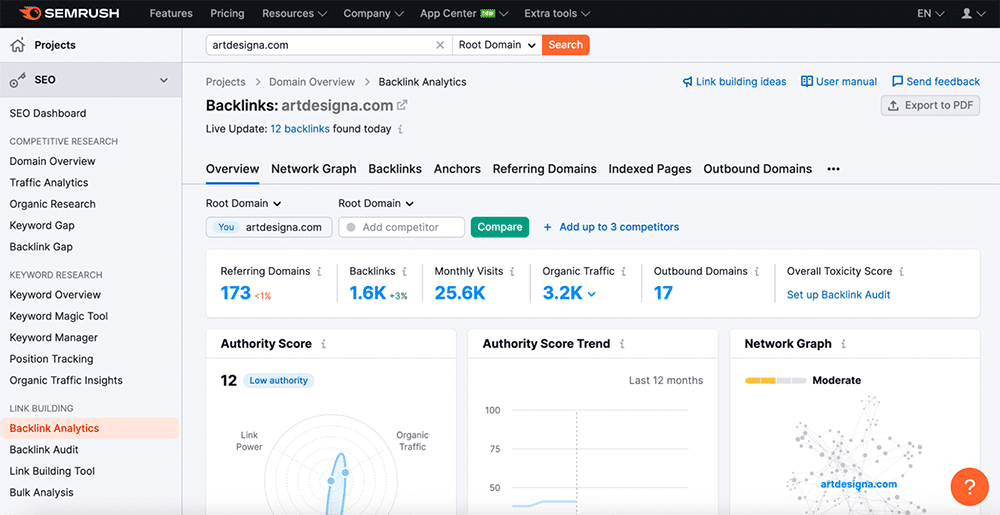Click Projects in the breadcrumb
The height and width of the screenshot is (515, 1000).
point(226,82)
